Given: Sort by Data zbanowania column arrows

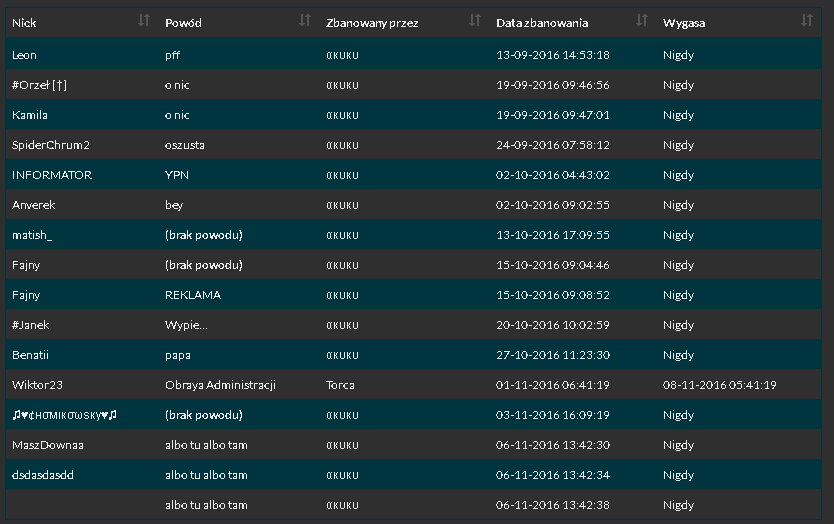Looking at the screenshot, I should pos(642,21).
